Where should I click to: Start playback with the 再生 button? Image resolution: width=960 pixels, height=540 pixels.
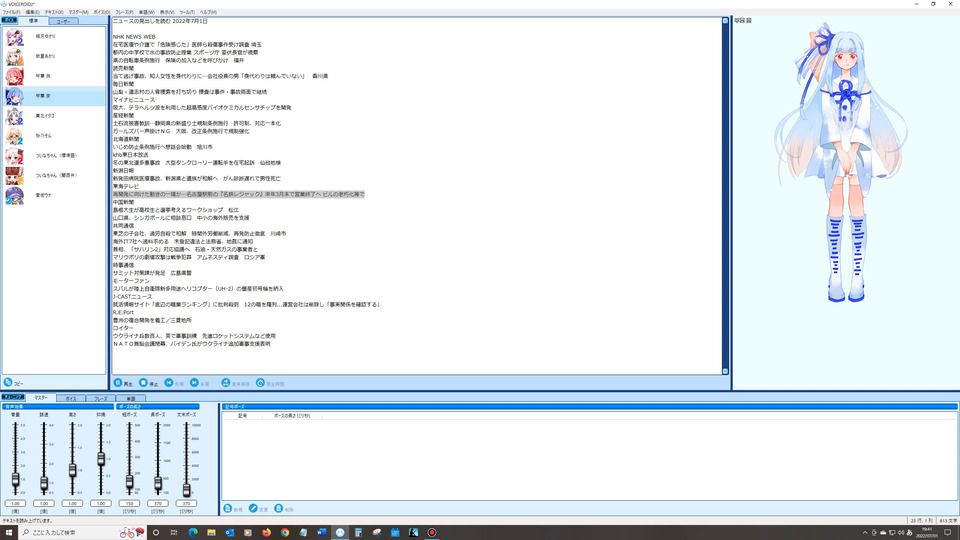click(123, 383)
